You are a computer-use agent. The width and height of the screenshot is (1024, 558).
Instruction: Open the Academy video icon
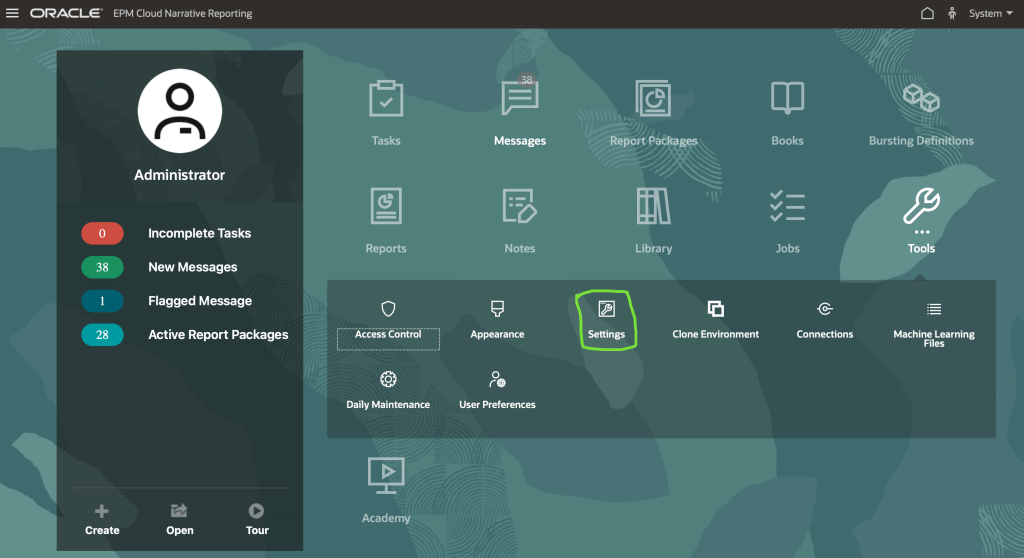point(386,474)
